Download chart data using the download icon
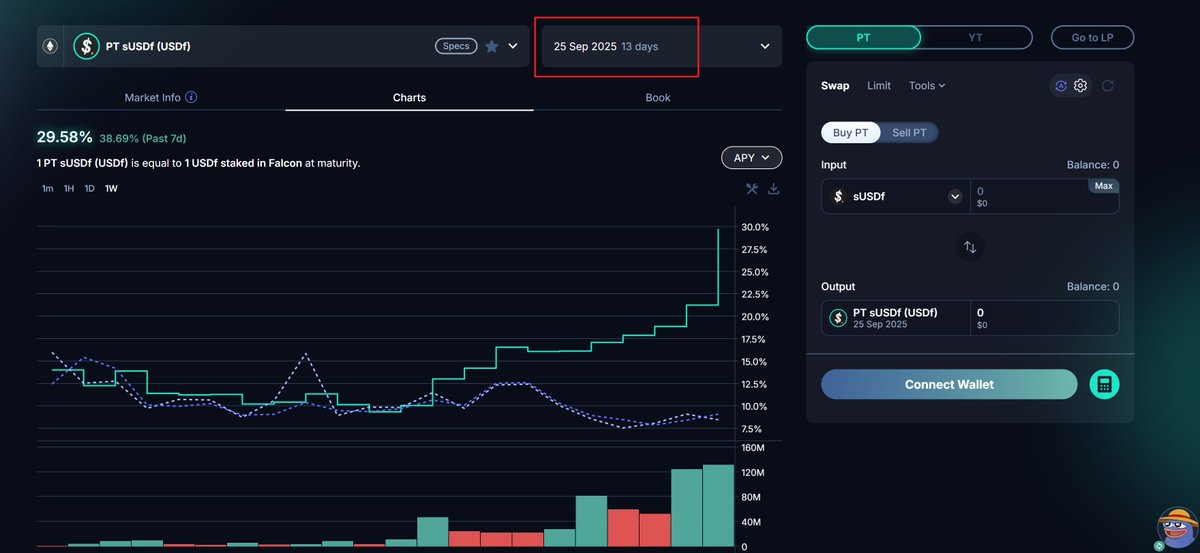The width and height of the screenshot is (1200, 553). coord(774,189)
